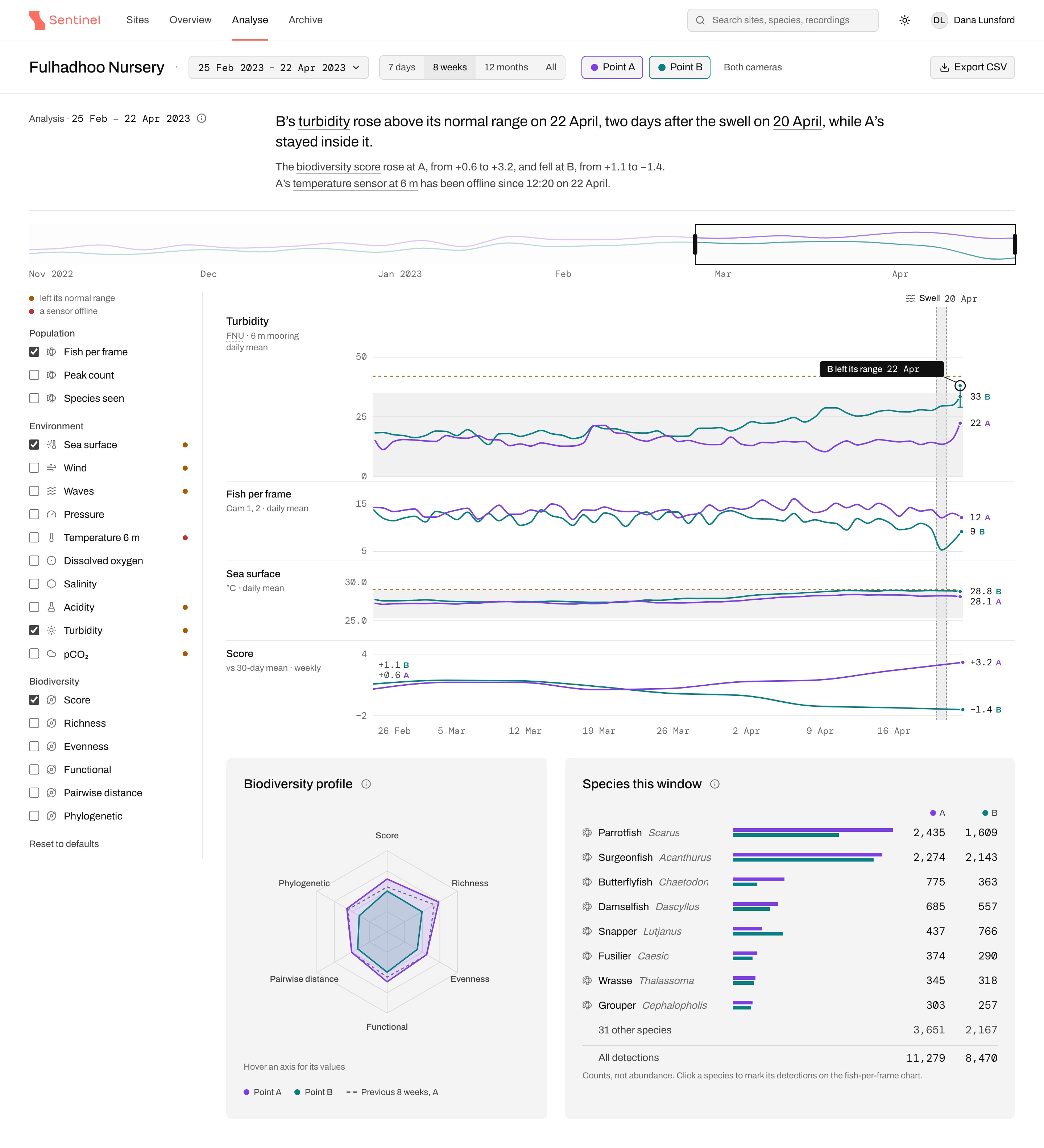Click the swell waves icon above the chart
The image size is (1044, 1148).
point(910,298)
